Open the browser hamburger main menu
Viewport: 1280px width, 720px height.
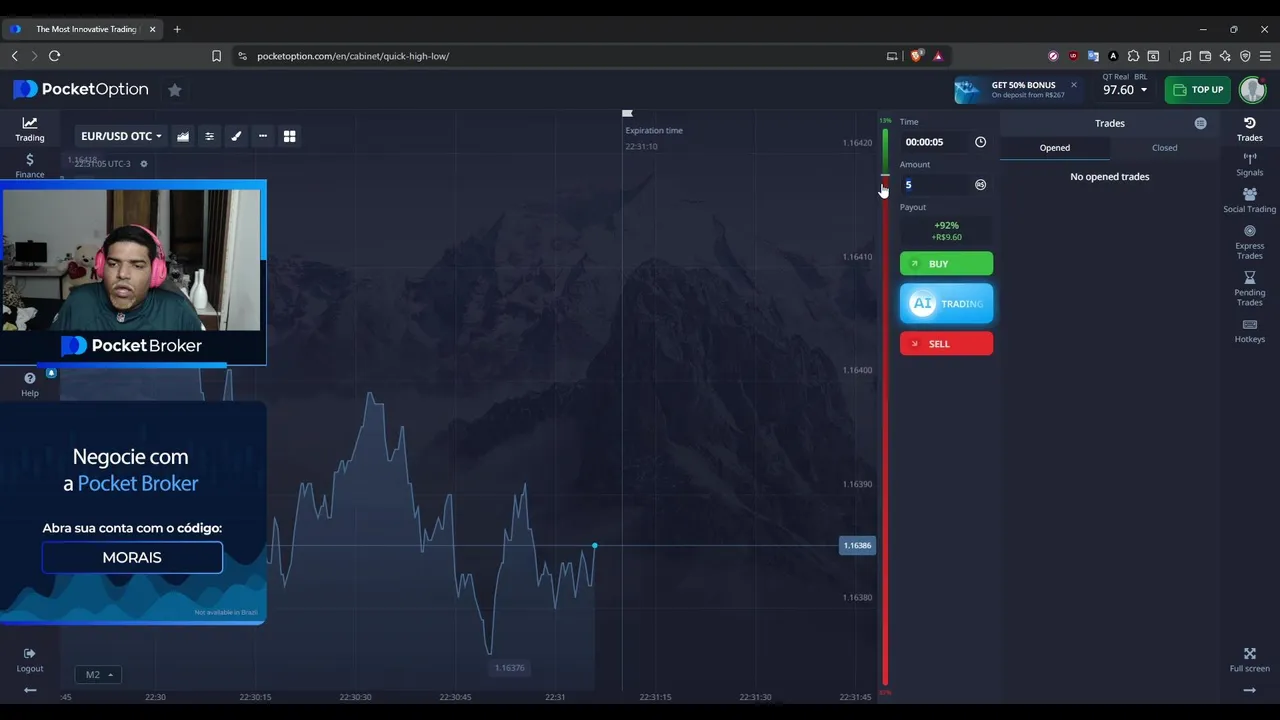[x=1265, y=56]
